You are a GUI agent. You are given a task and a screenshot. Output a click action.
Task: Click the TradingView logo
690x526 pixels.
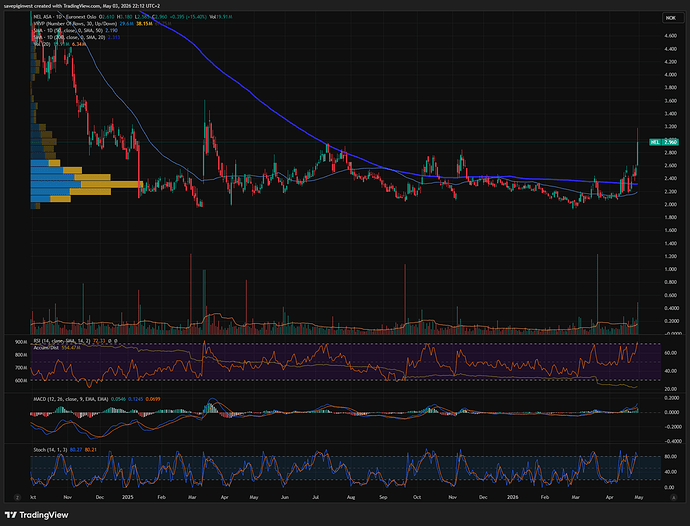[x=37, y=515]
